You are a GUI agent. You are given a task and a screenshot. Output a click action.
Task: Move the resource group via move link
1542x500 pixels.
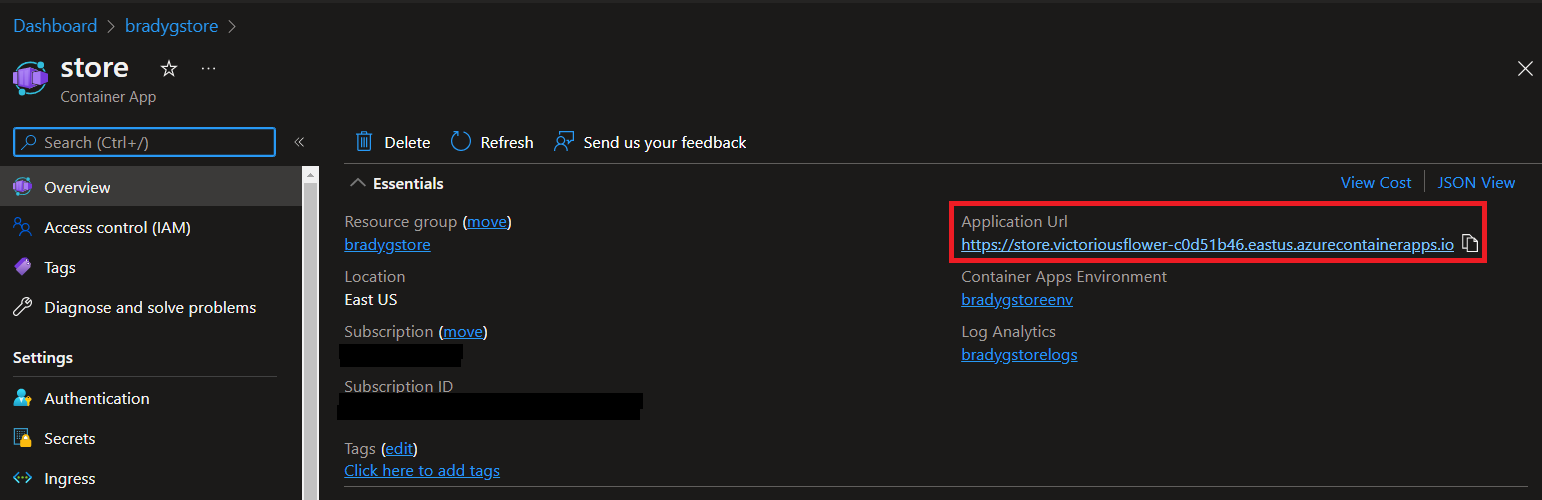coord(487,221)
